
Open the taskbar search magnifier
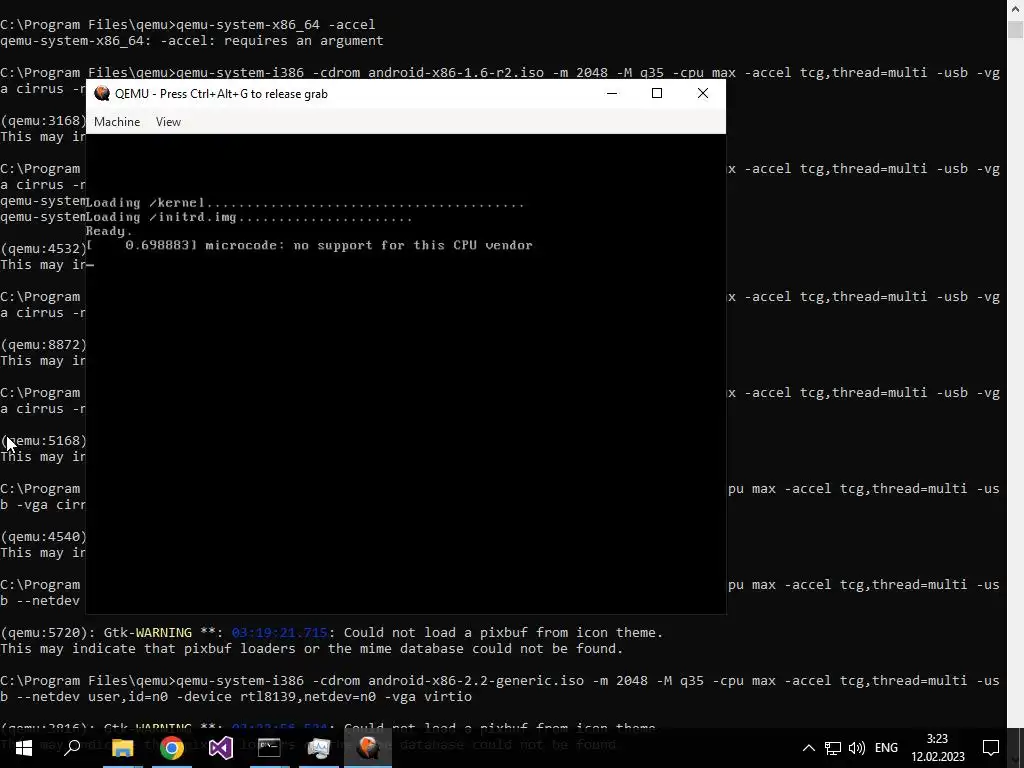(x=72, y=748)
